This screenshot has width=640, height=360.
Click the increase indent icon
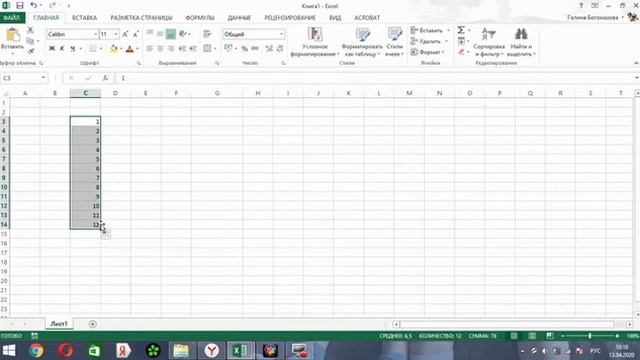pos(193,49)
